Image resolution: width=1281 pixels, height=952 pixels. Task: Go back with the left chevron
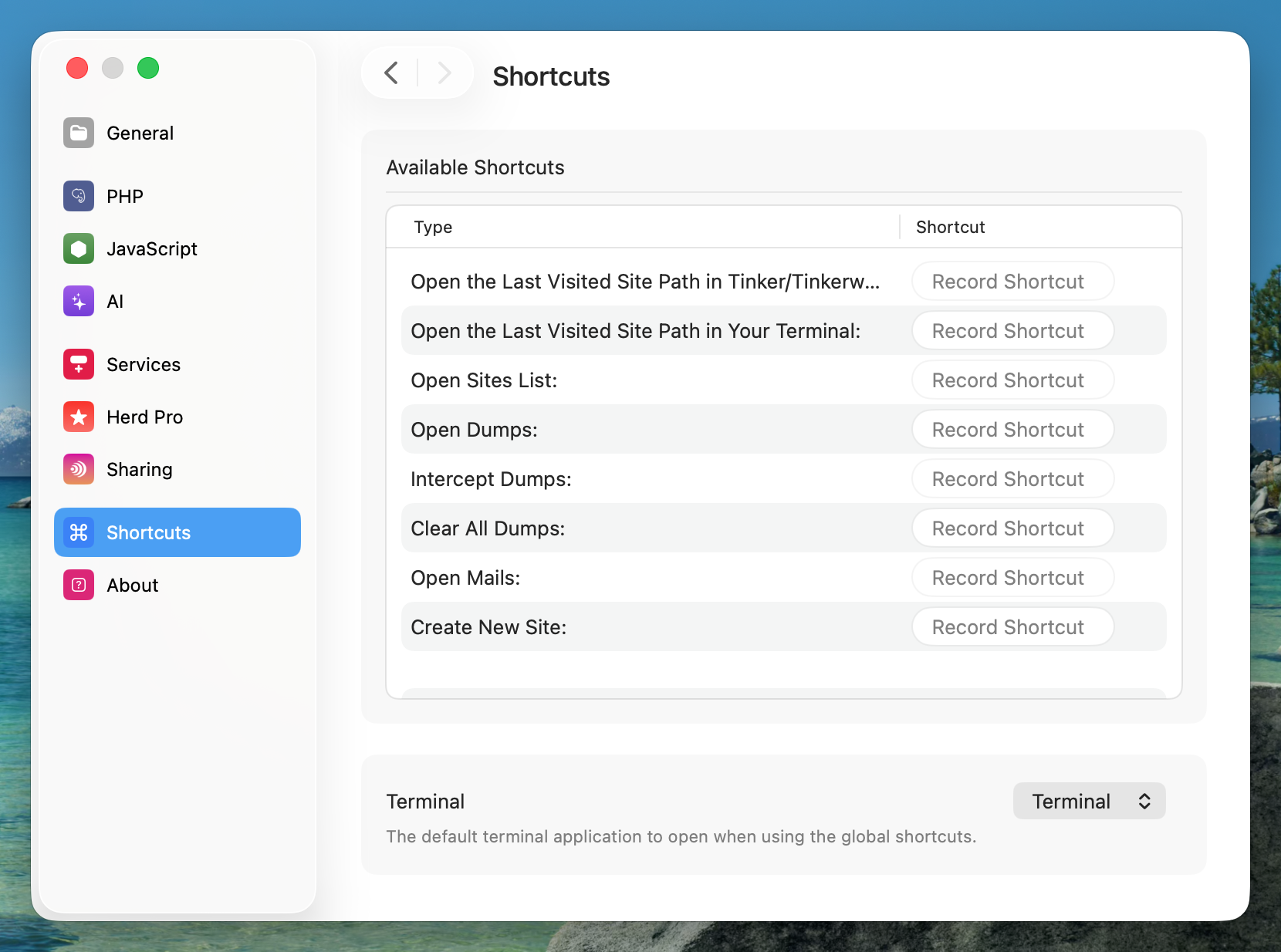pos(391,73)
